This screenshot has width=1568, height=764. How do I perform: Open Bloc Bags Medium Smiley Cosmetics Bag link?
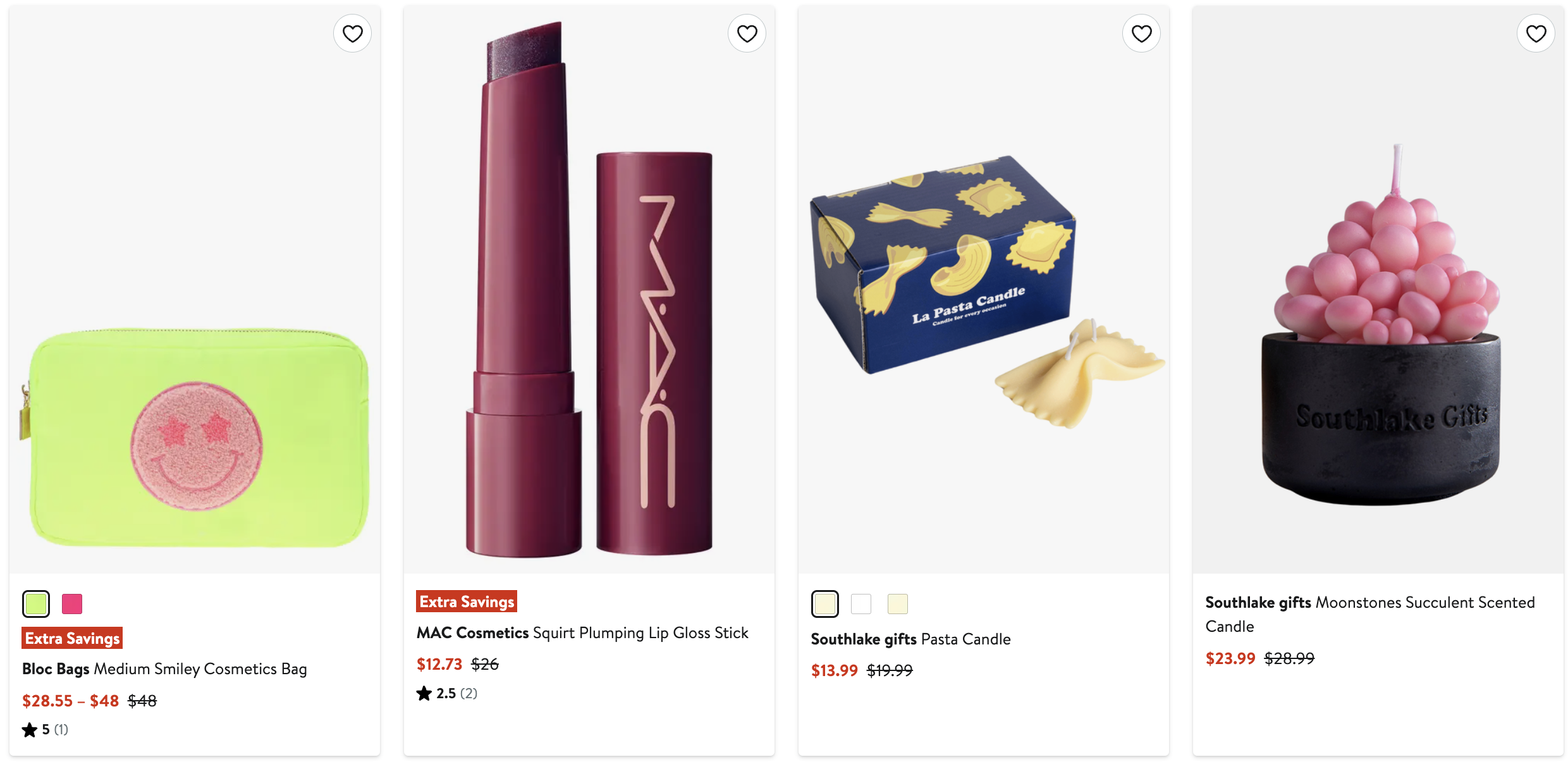[x=164, y=669]
